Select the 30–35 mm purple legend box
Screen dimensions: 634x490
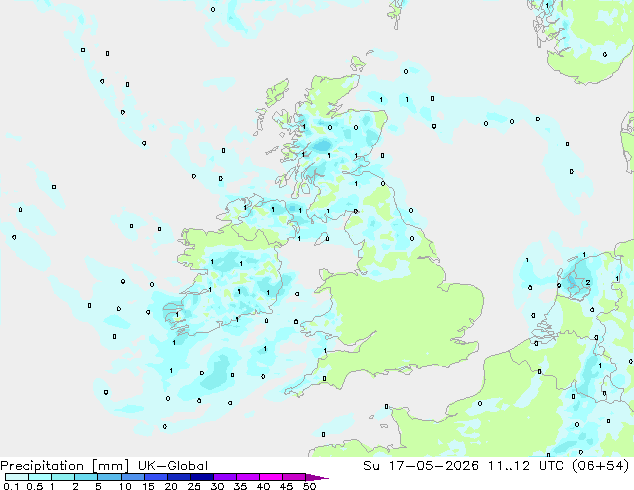[x=224, y=477]
